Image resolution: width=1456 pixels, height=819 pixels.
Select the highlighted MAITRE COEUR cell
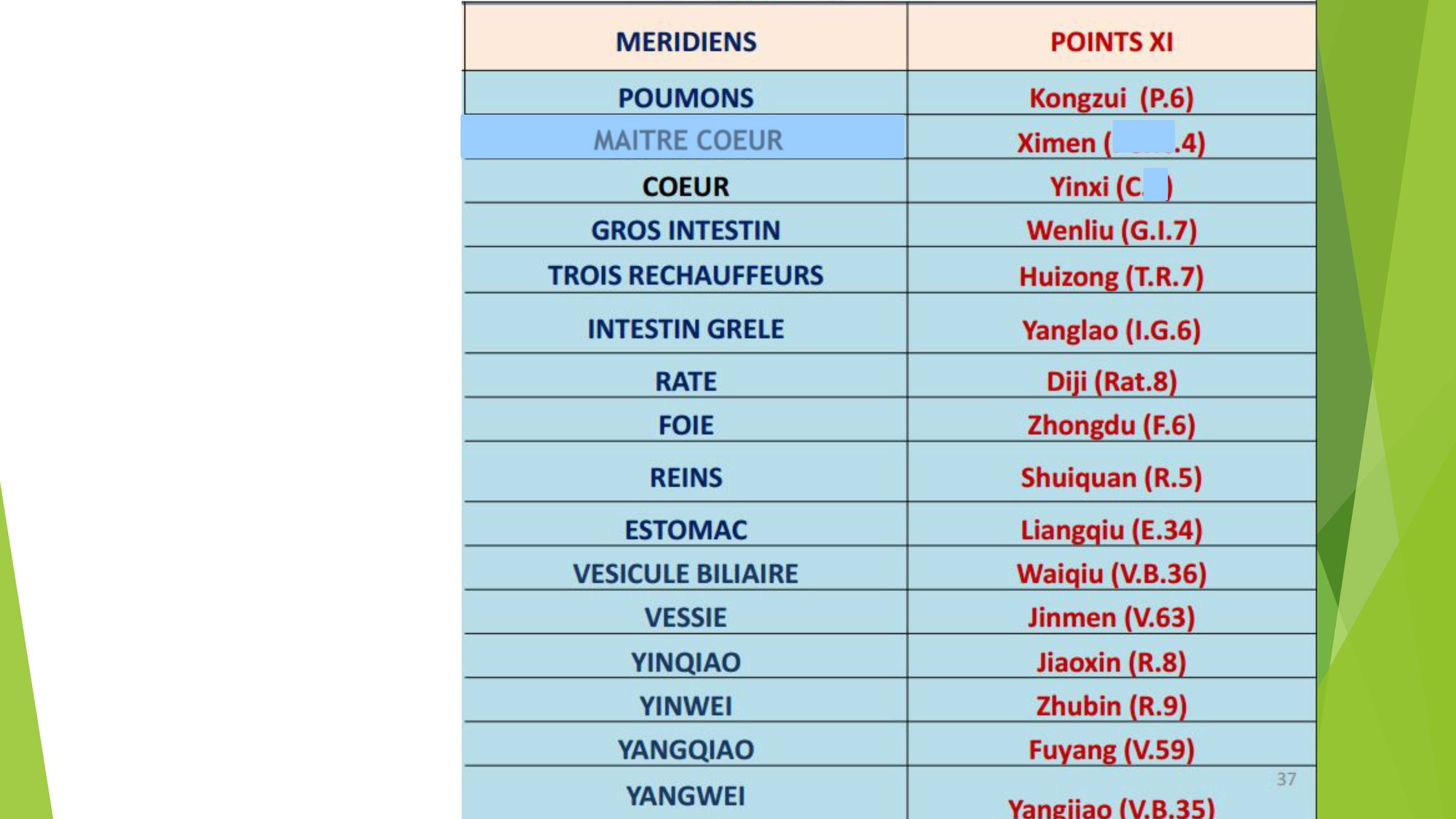(x=683, y=137)
